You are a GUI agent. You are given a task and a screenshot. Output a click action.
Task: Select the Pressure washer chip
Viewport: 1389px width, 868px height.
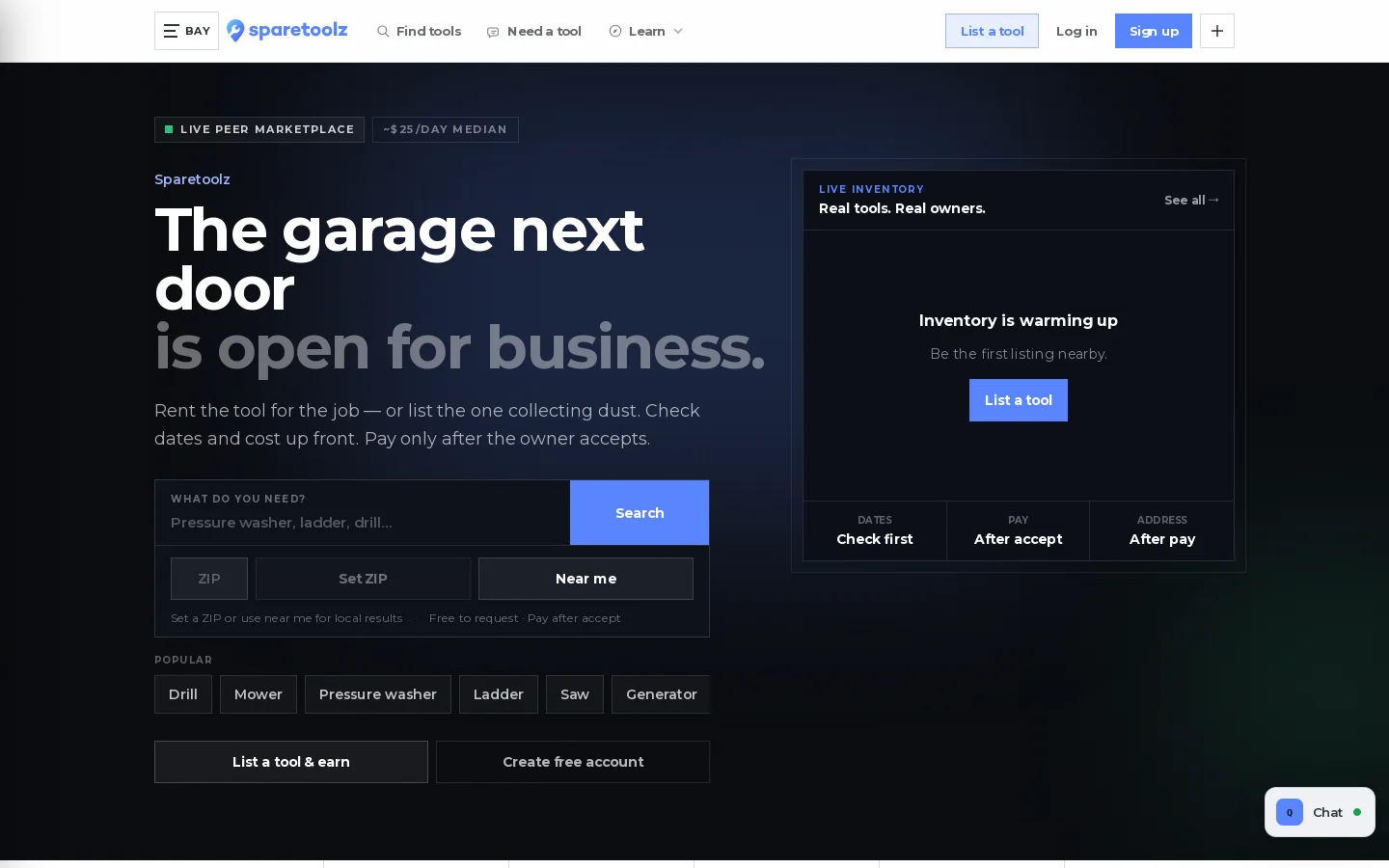point(378,694)
